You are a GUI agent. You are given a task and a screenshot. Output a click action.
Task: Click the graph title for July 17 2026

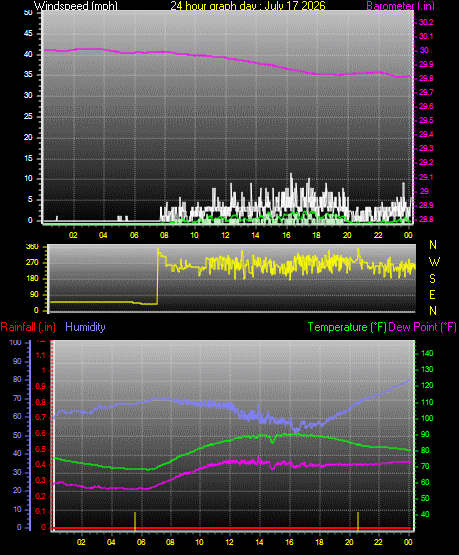click(x=248, y=6)
